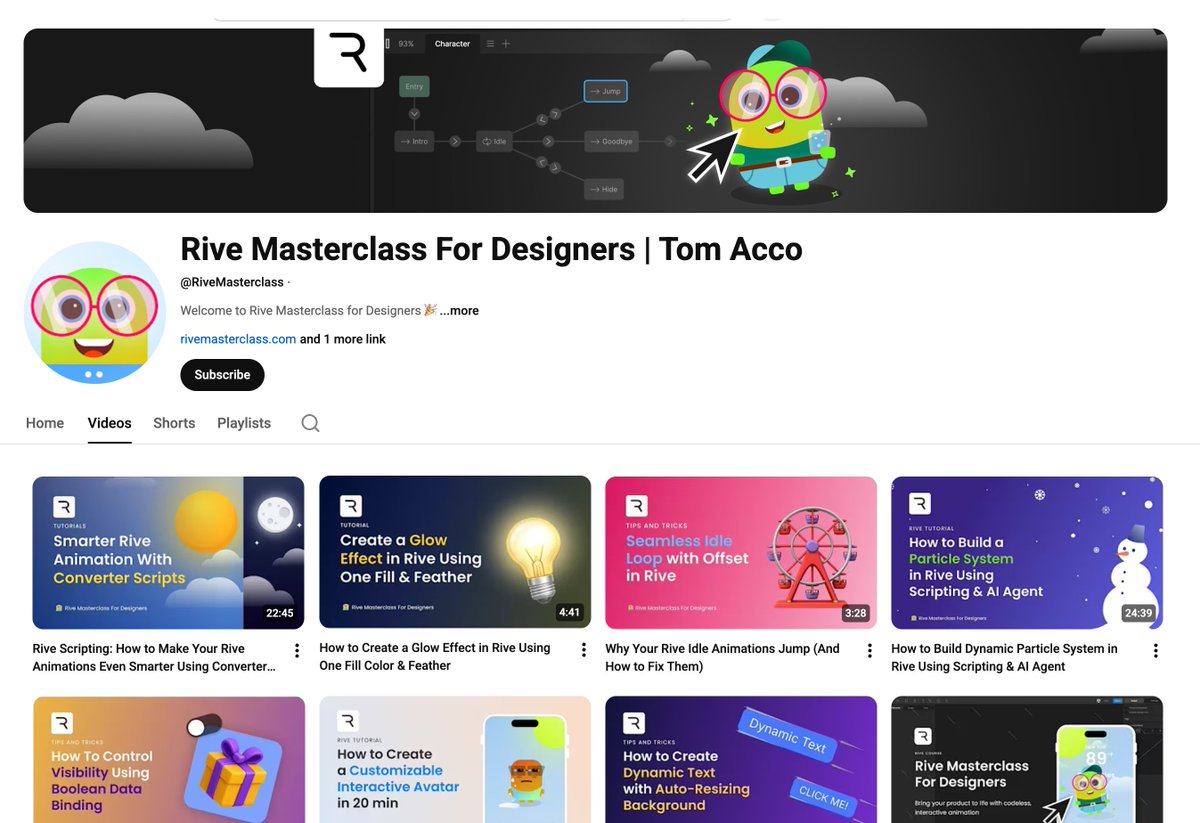Click the channel avatar profile picture
Image resolution: width=1200 pixels, height=823 pixels.
(x=95, y=312)
